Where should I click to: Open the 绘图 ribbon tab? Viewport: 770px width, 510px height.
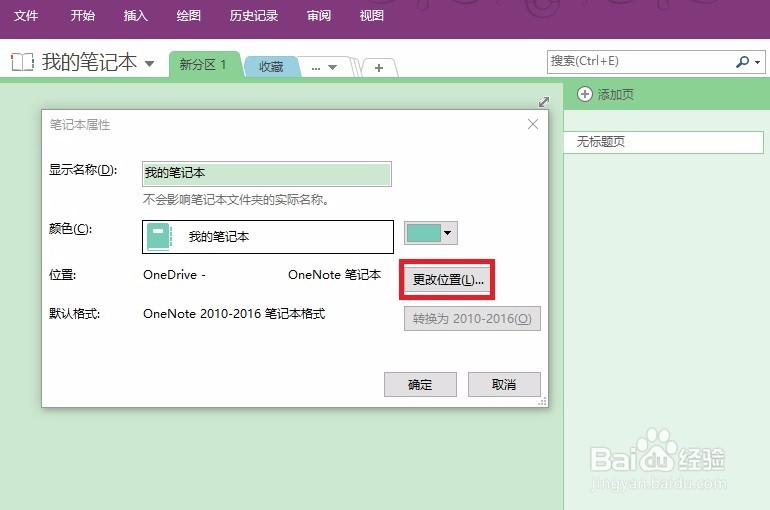pyautogui.click(x=189, y=16)
